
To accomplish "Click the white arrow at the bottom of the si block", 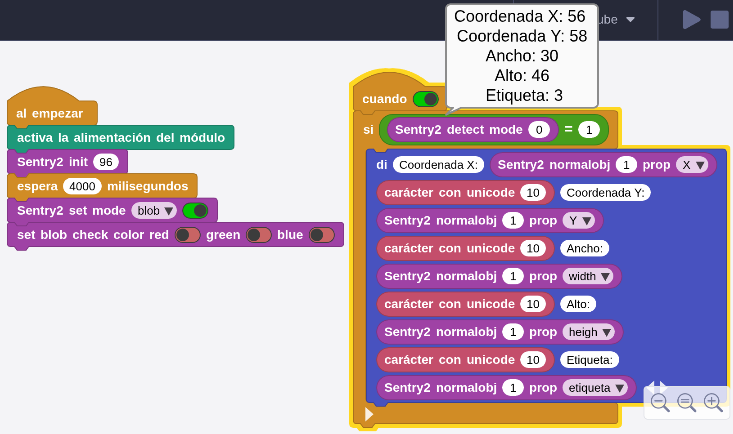I will [369, 414].
